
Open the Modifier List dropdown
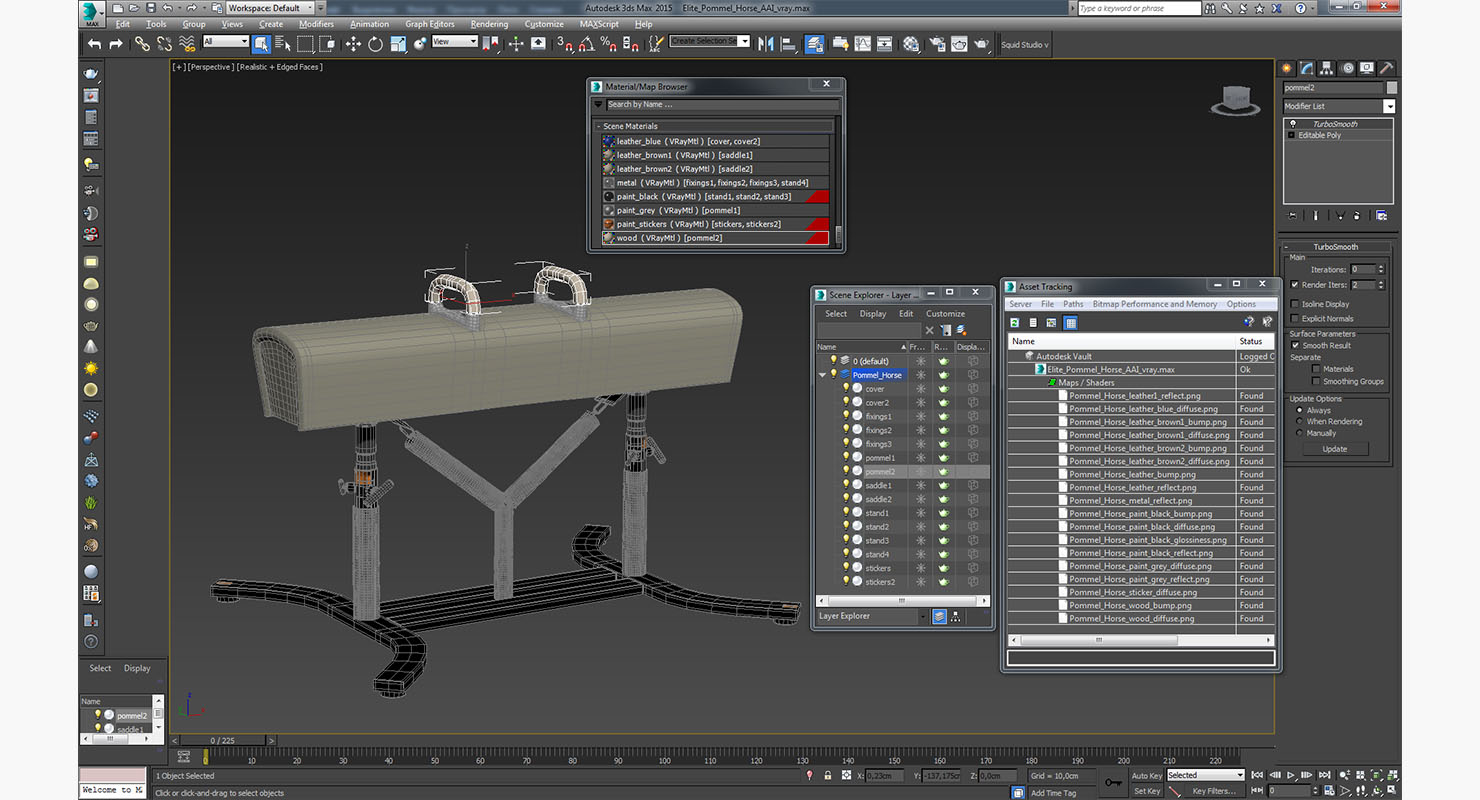pyautogui.click(x=1389, y=106)
